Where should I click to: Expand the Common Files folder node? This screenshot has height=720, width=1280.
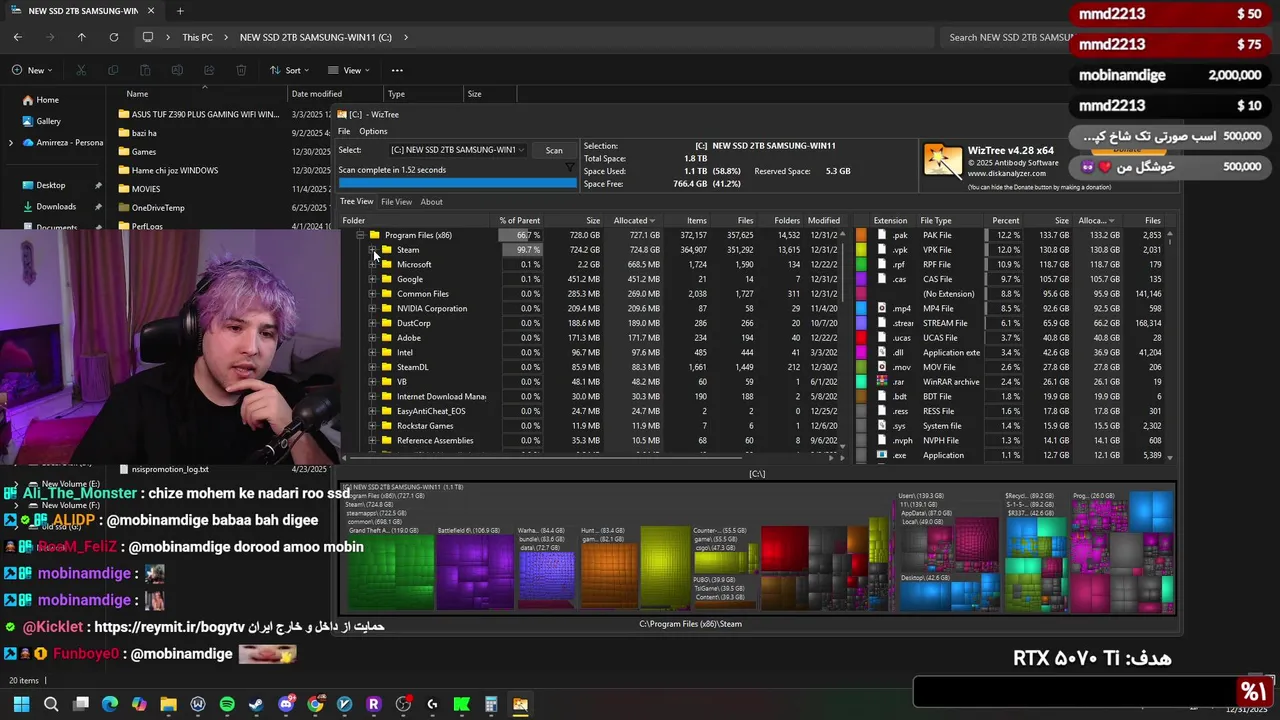pos(372,294)
